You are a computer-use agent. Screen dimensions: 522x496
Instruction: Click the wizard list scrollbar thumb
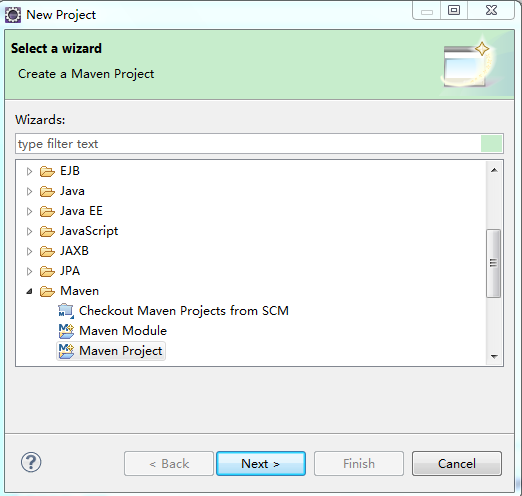click(x=493, y=263)
